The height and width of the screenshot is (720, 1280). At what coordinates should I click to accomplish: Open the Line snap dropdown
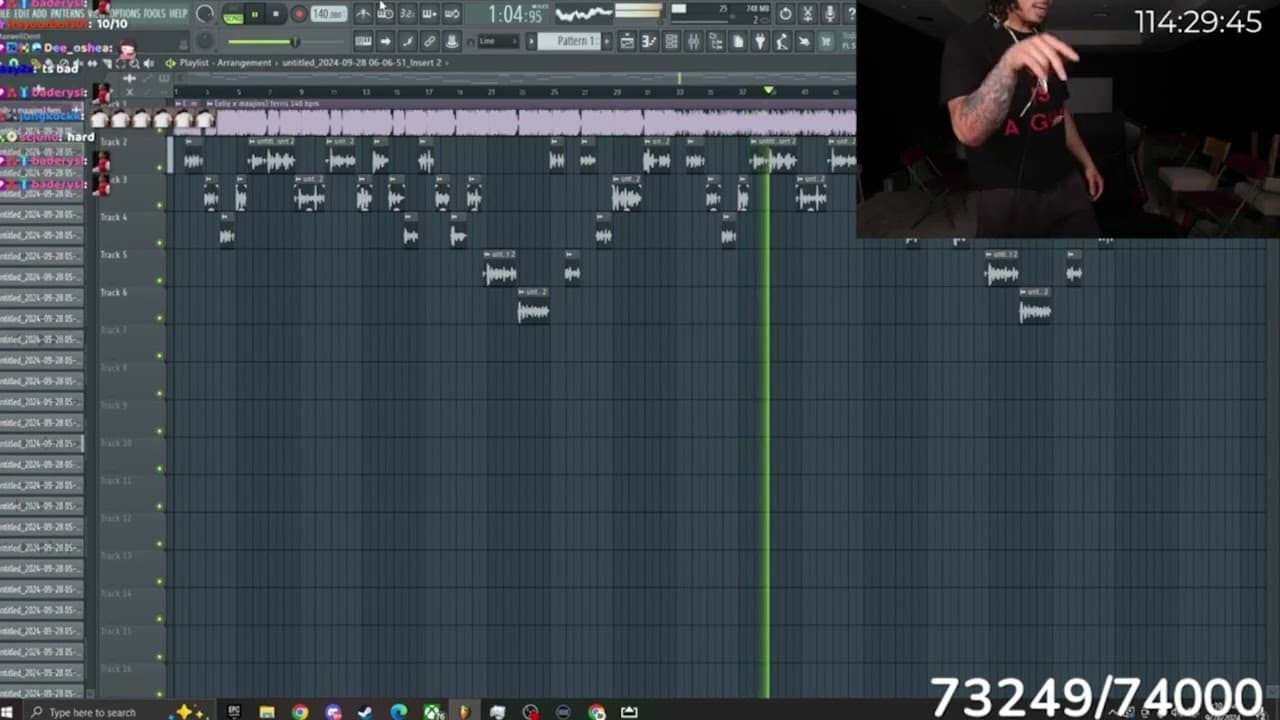(x=497, y=41)
